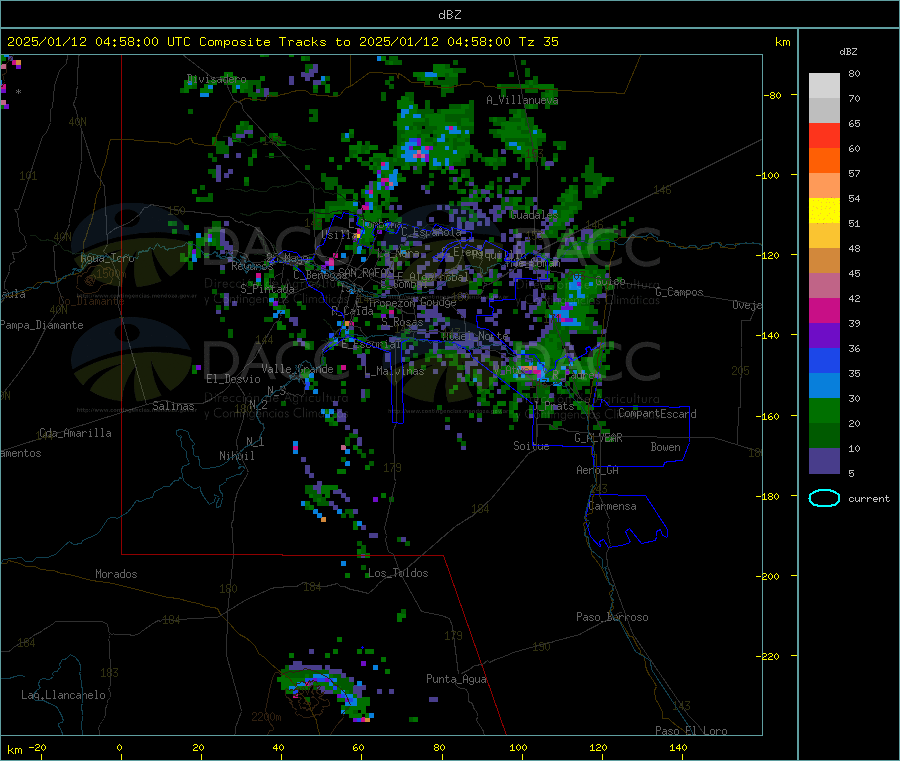900x761 pixels.
Task: Click the 'CompantEscard' map label
Action: 657,413
